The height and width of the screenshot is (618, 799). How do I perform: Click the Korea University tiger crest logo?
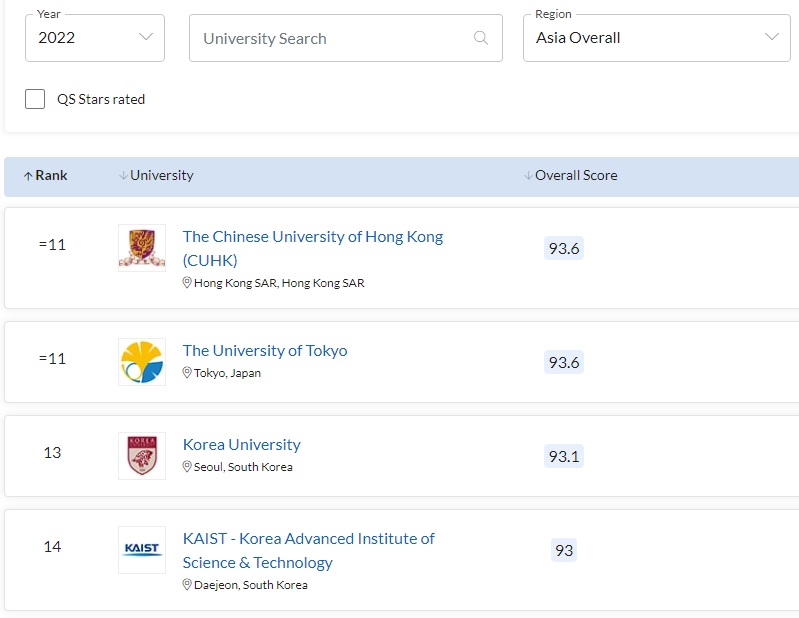tap(142, 456)
